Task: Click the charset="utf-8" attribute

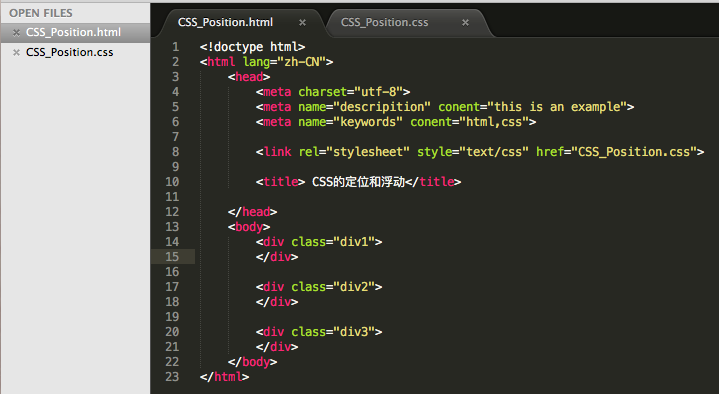Action: (350, 92)
